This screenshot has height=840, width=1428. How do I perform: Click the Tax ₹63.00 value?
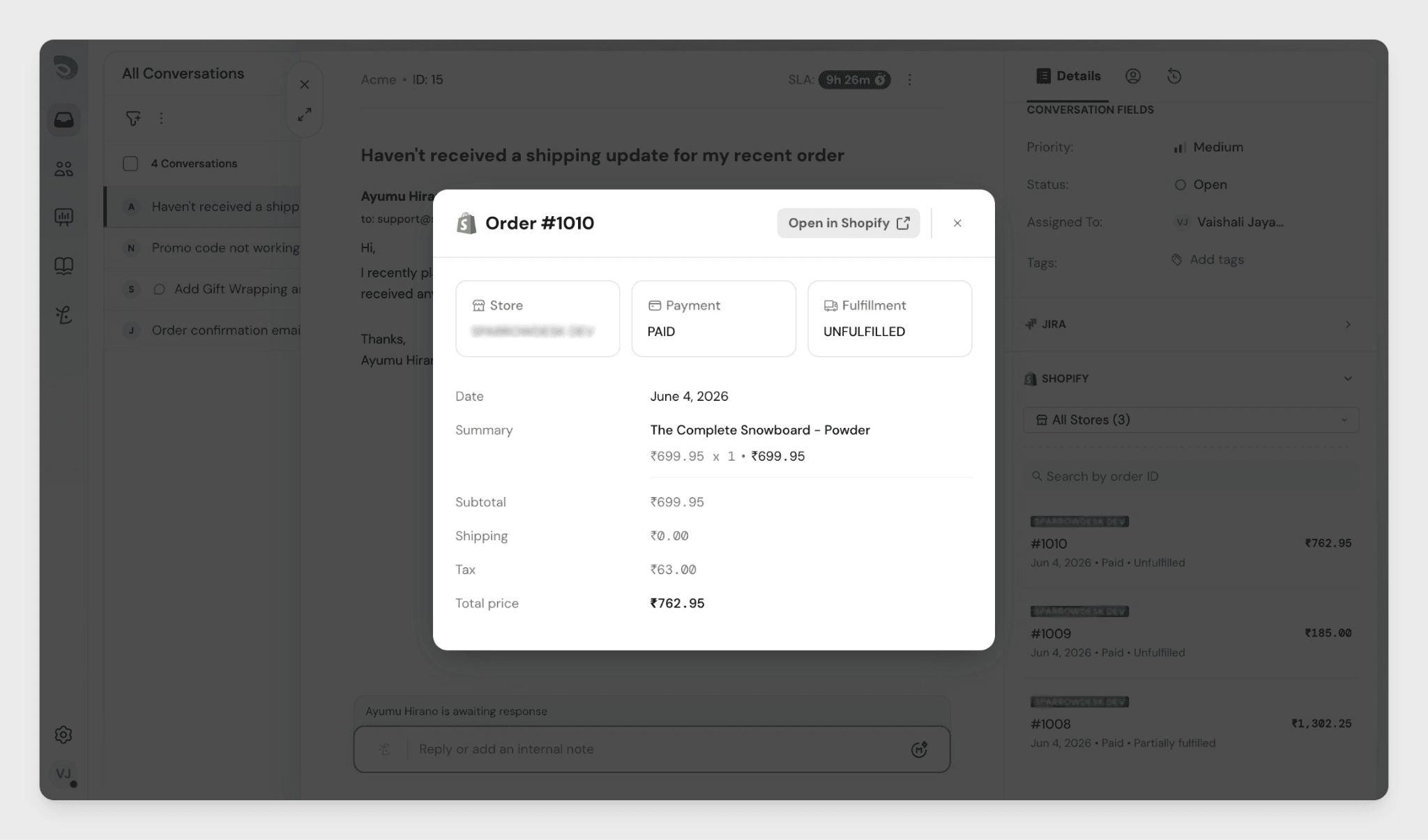coord(673,570)
